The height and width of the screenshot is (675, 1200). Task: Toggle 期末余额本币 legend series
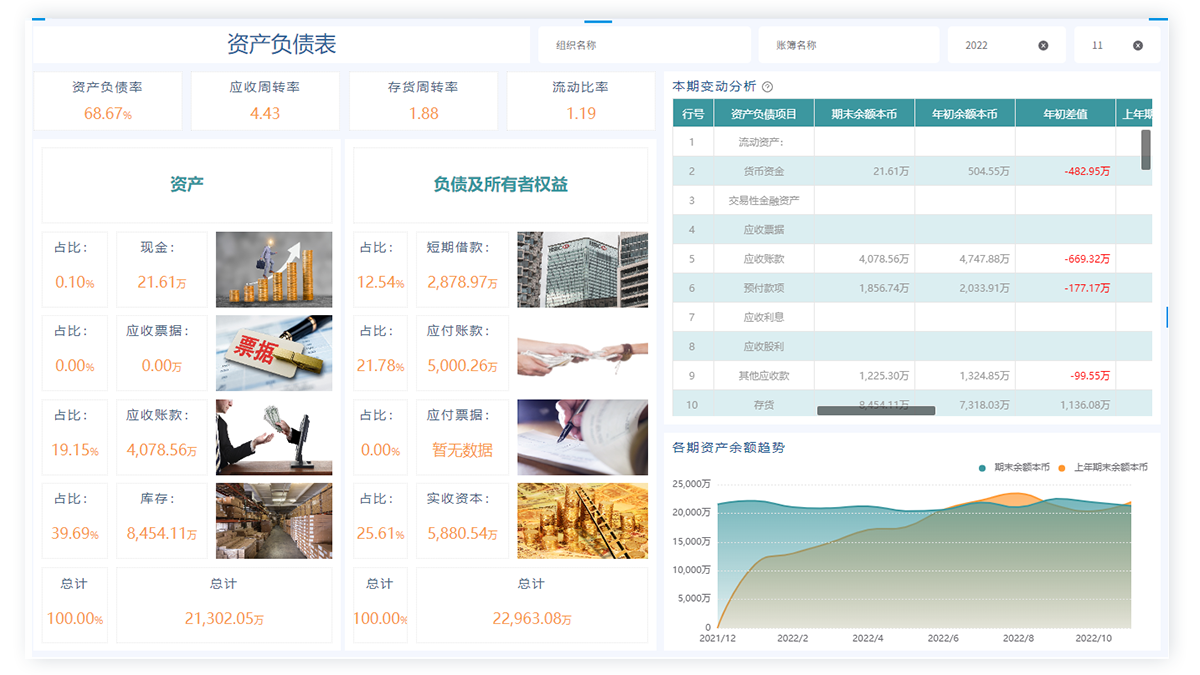1015,467
